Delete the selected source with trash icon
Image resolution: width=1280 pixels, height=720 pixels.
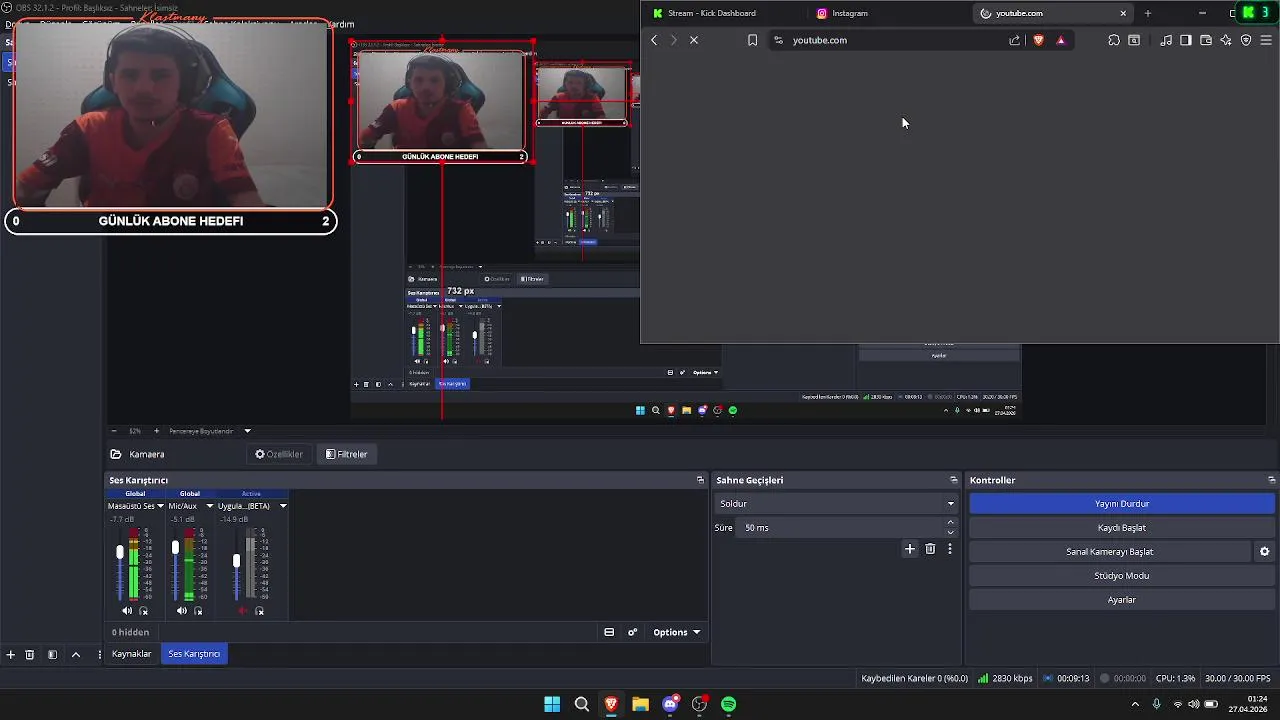click(30, 655)
